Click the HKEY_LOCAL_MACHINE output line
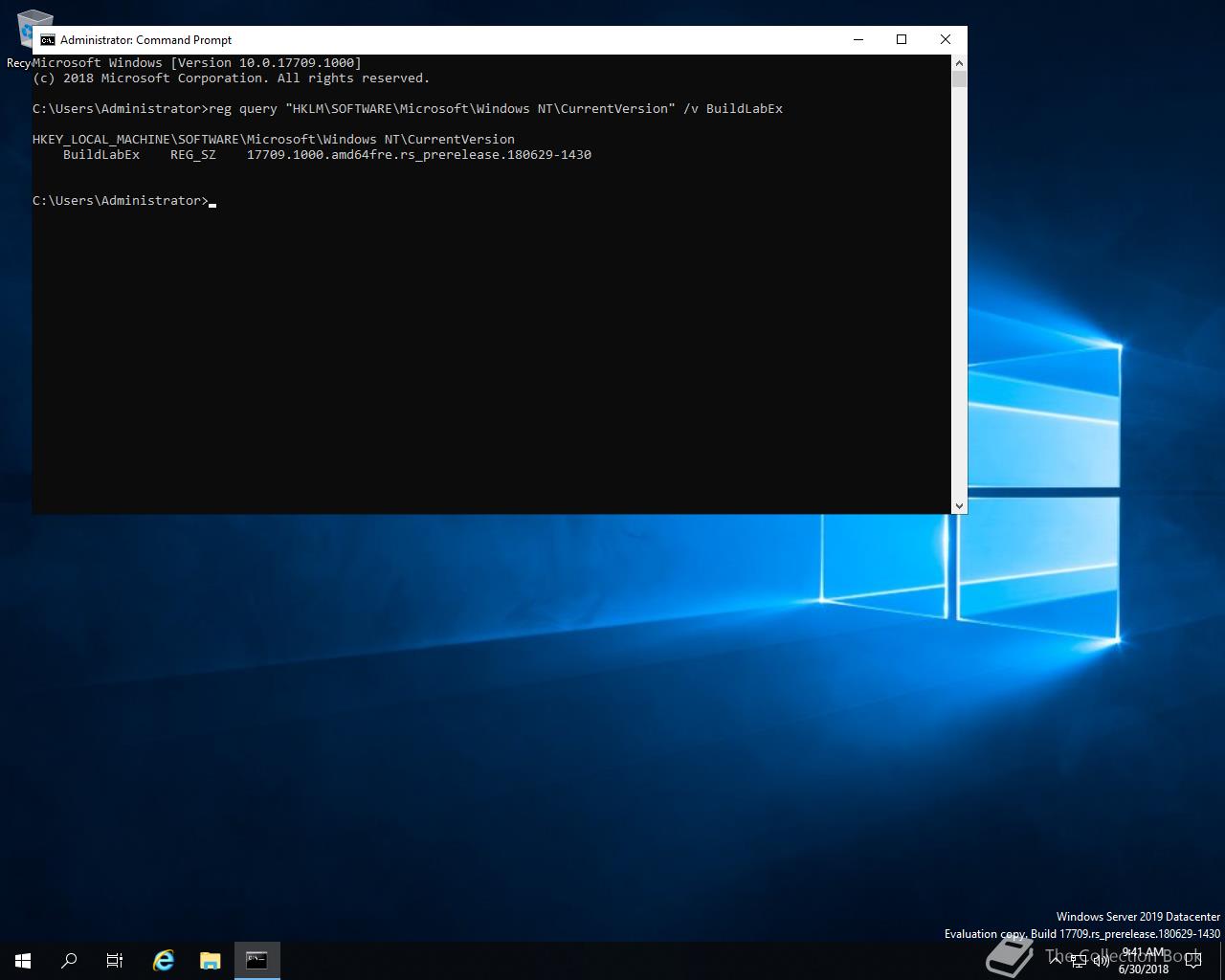The height and width of the screenshot is (980, 1225). click(x=274, y=139)
